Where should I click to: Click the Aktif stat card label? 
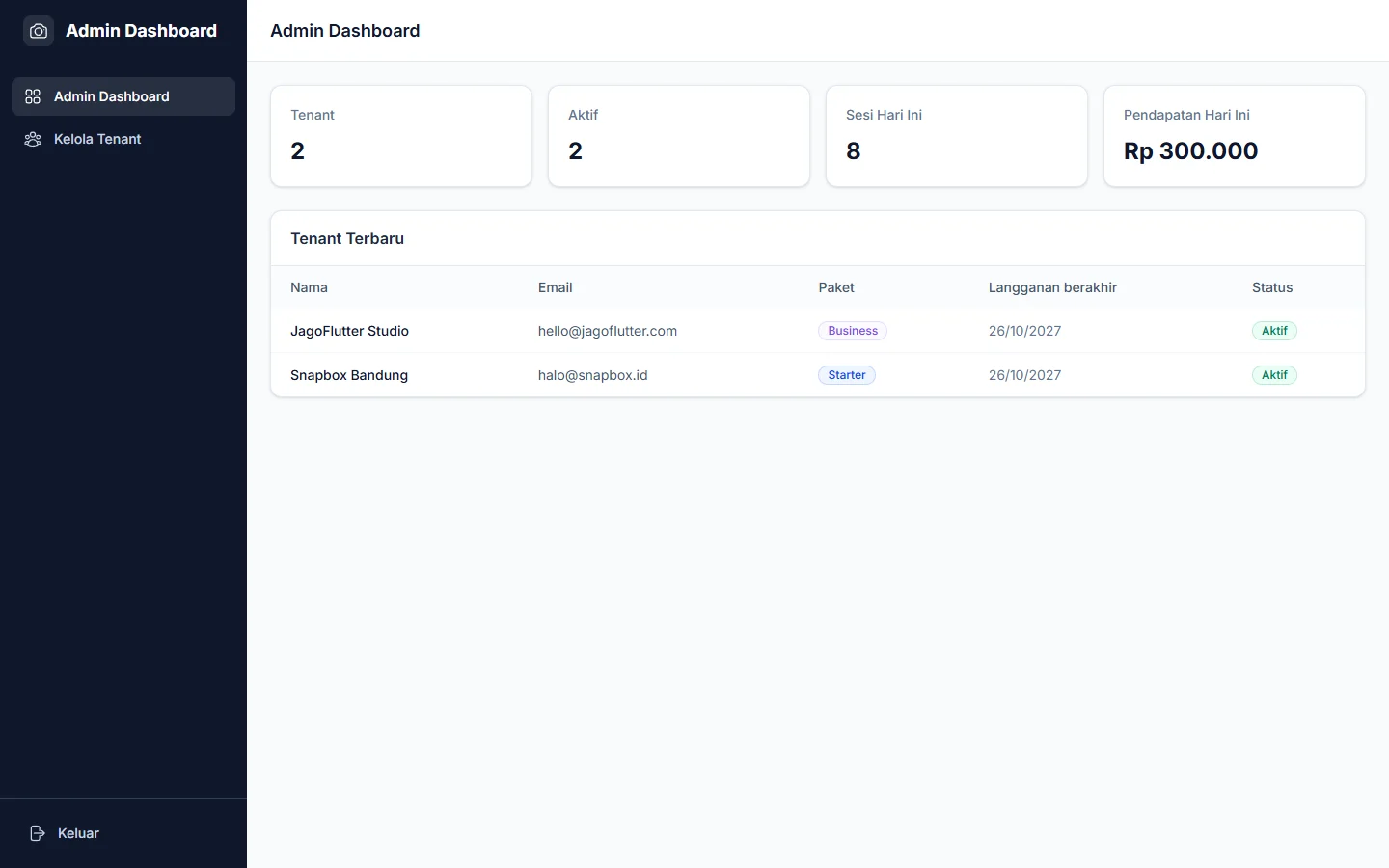pos(584,115)
